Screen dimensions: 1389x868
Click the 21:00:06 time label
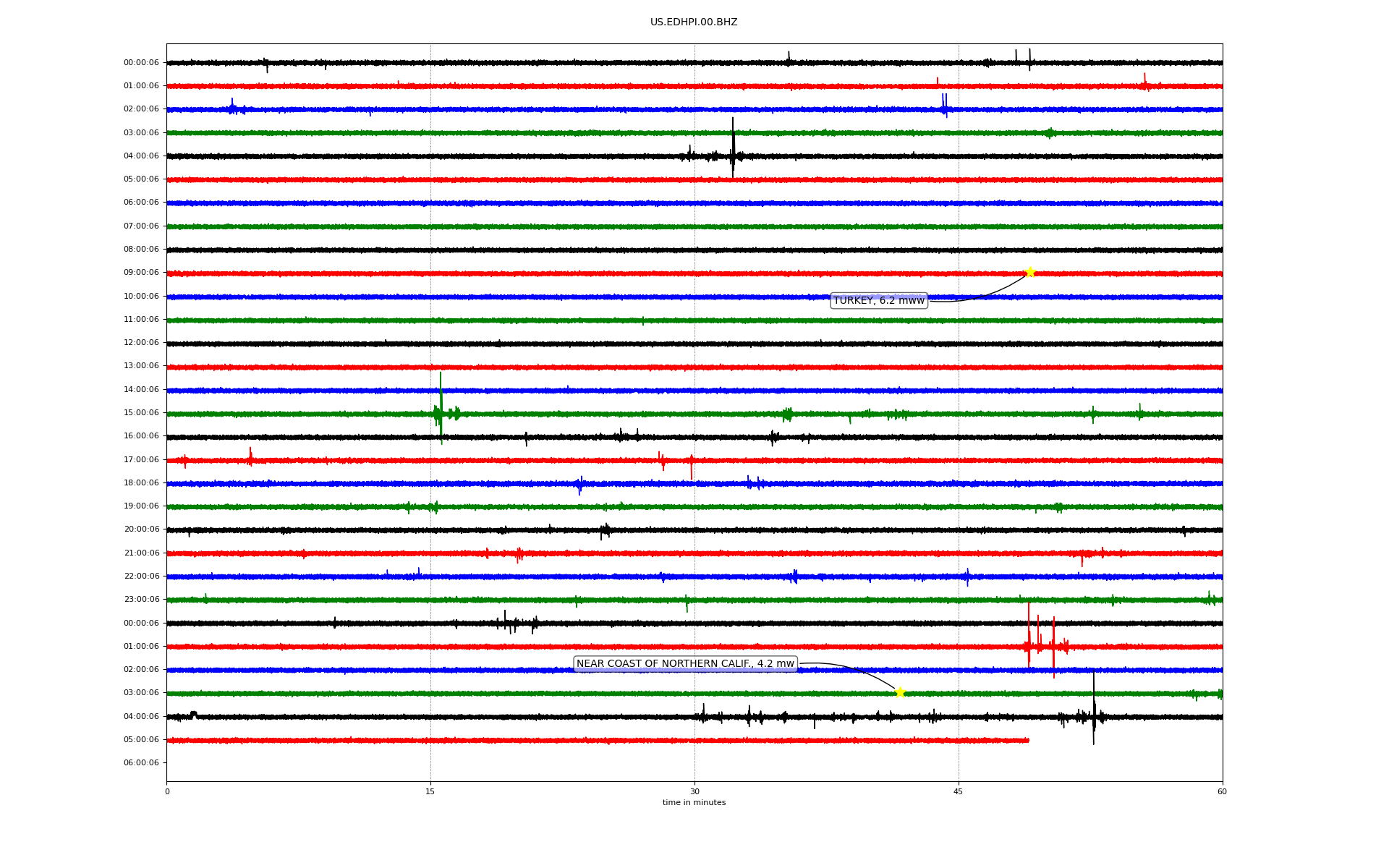[141, 553]
